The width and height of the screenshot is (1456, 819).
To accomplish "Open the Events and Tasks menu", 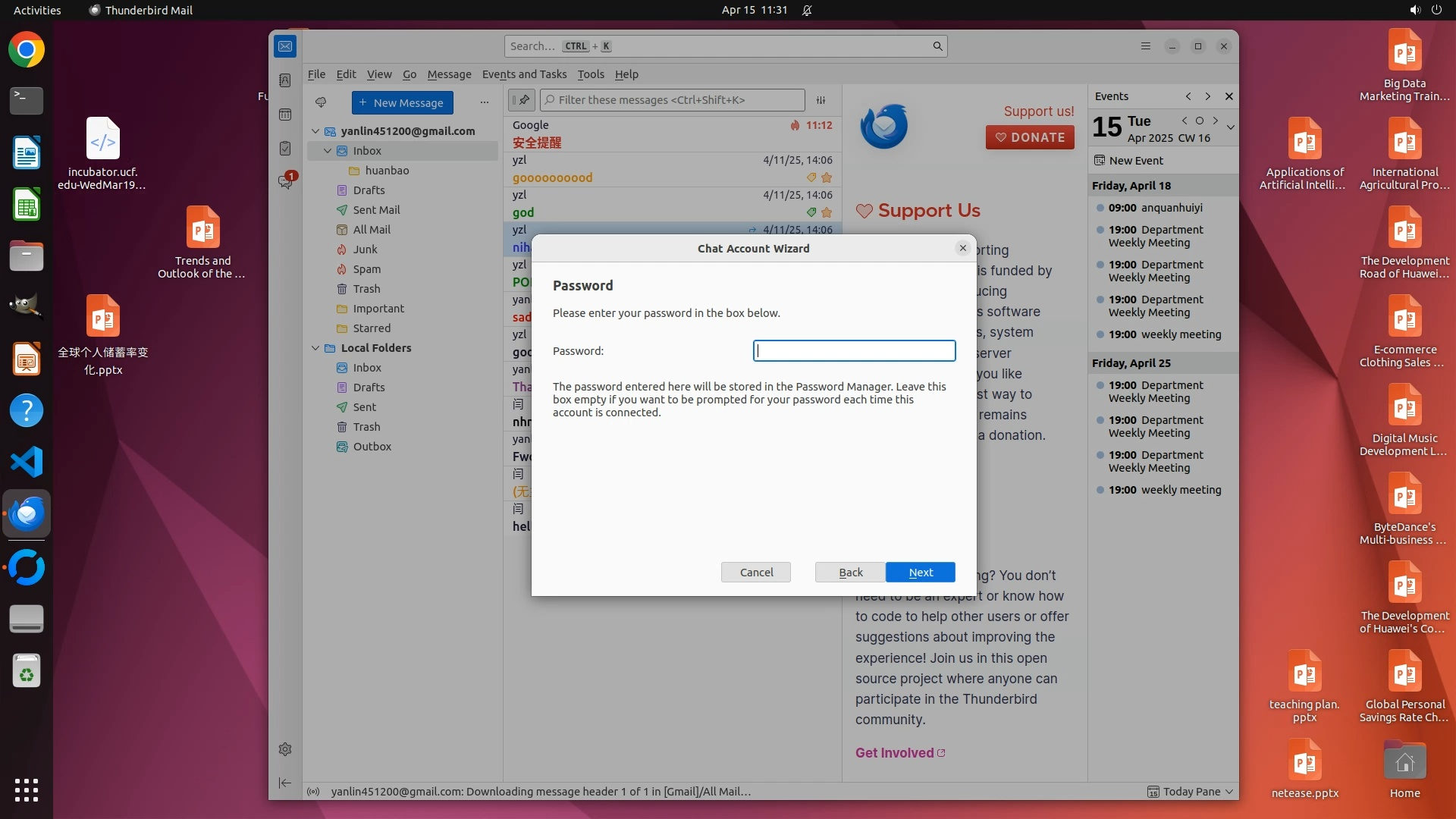I will coord(524,74).
